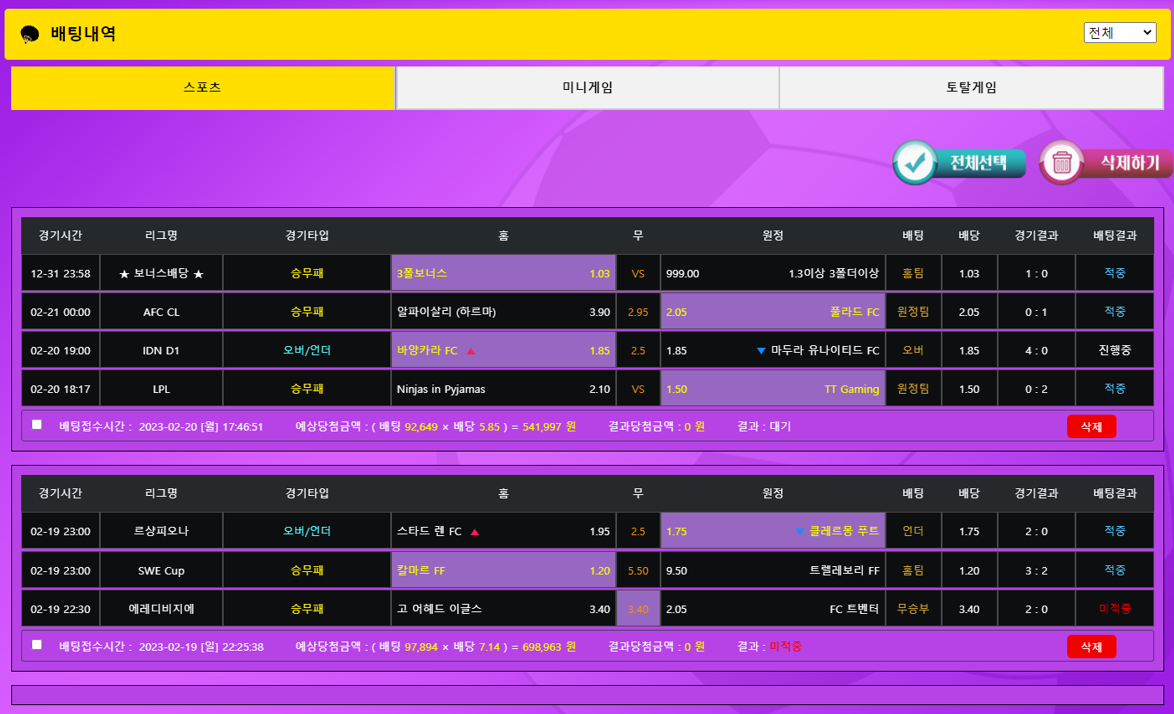Click the checkmark icon on 전체선택

coord(914,162)
